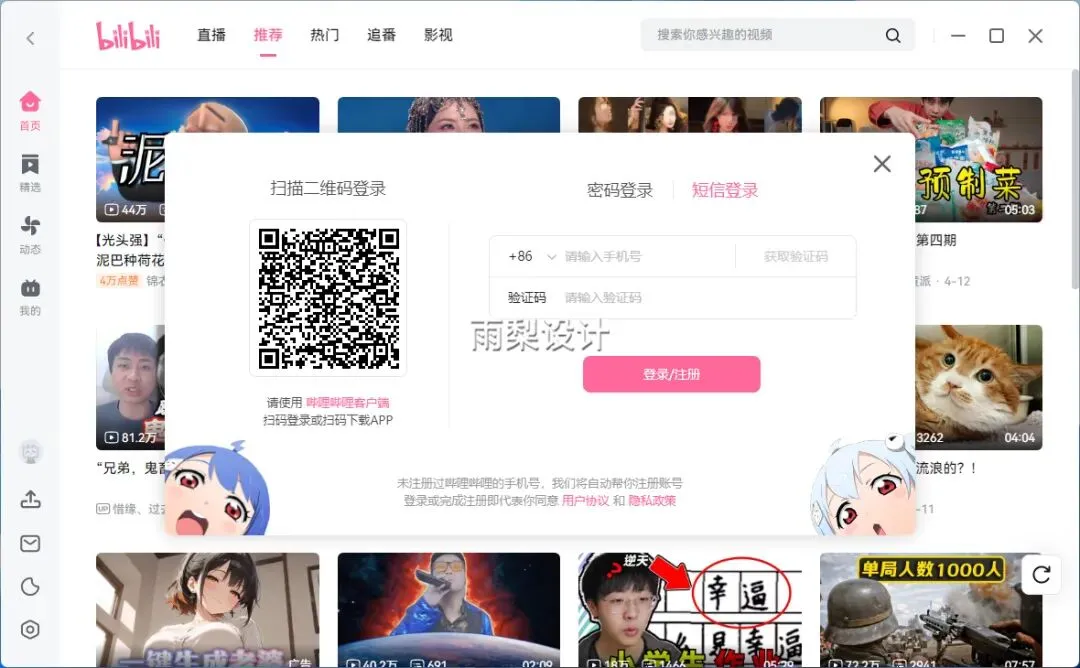1080x668 pixels.
Task: Click 获取验证码 get code button
Action: [796, 257]
